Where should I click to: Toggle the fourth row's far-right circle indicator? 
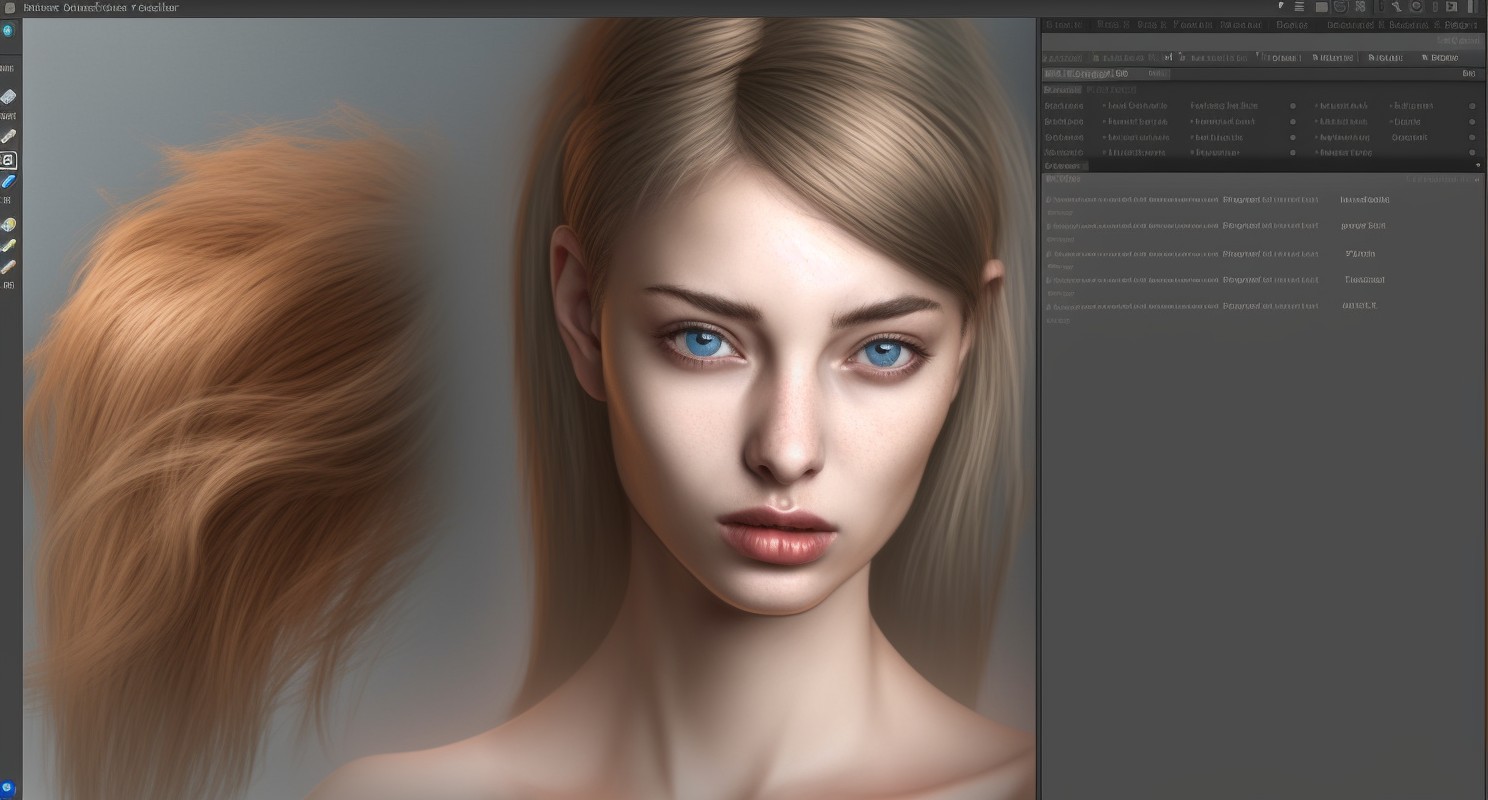click(1472, 153)
